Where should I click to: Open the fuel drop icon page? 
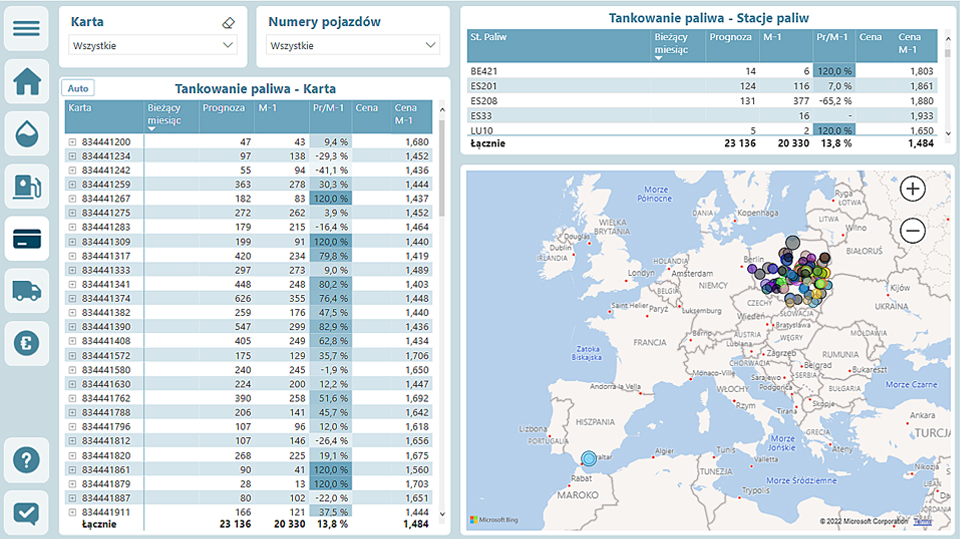point(26,134)
